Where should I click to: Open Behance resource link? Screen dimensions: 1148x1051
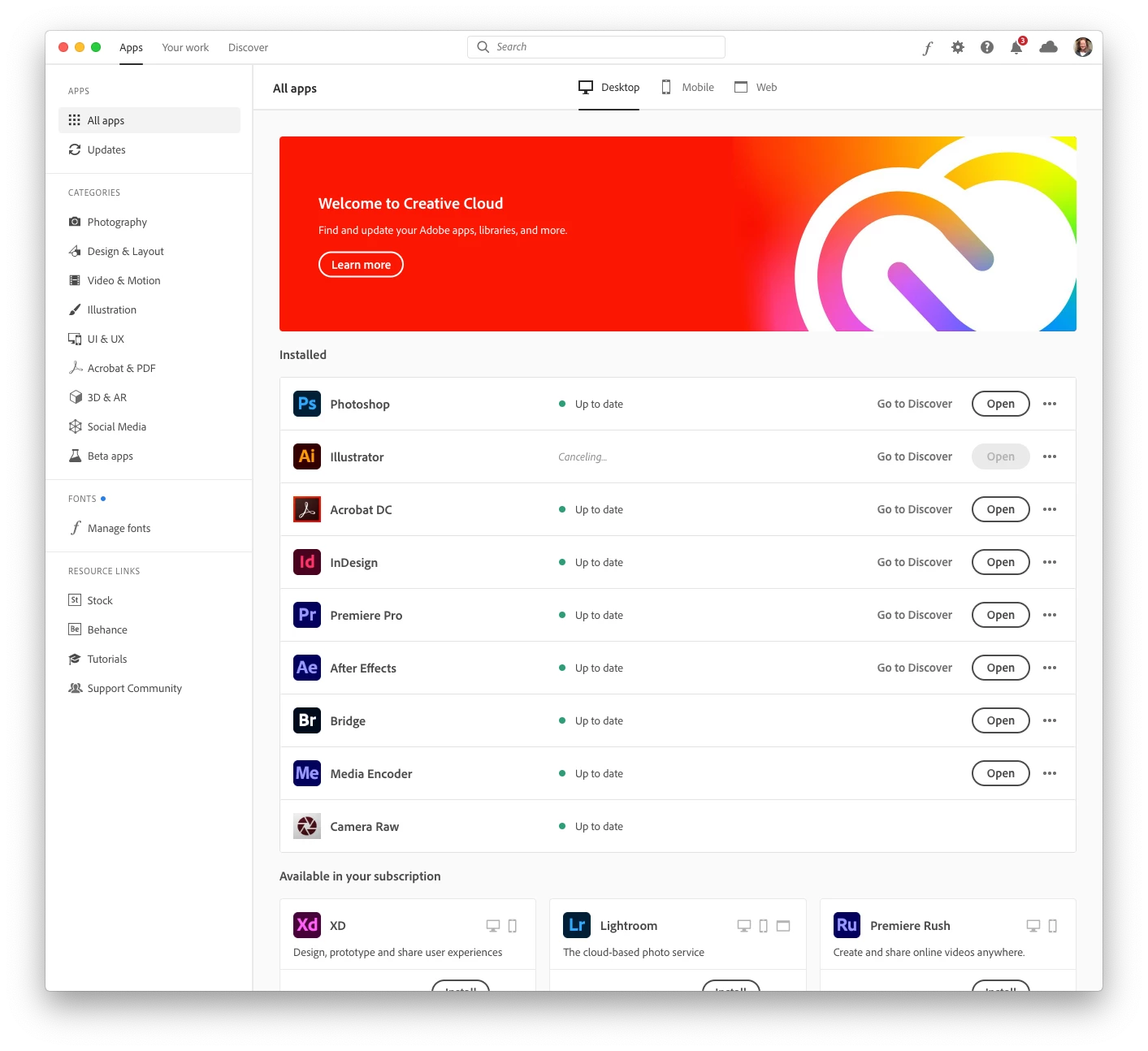tap(149, 629)
